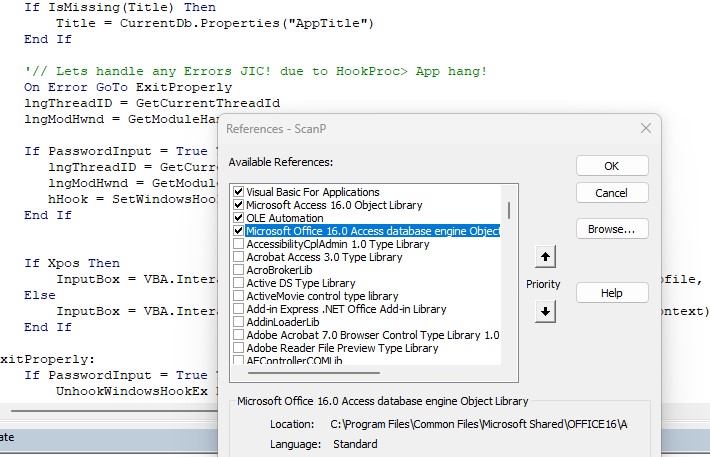The width and height of the screenshot is (710, 457).
Task: Uncheck Microsoft Office 16.0 Access database engine
Action: (x=239, y=231)
